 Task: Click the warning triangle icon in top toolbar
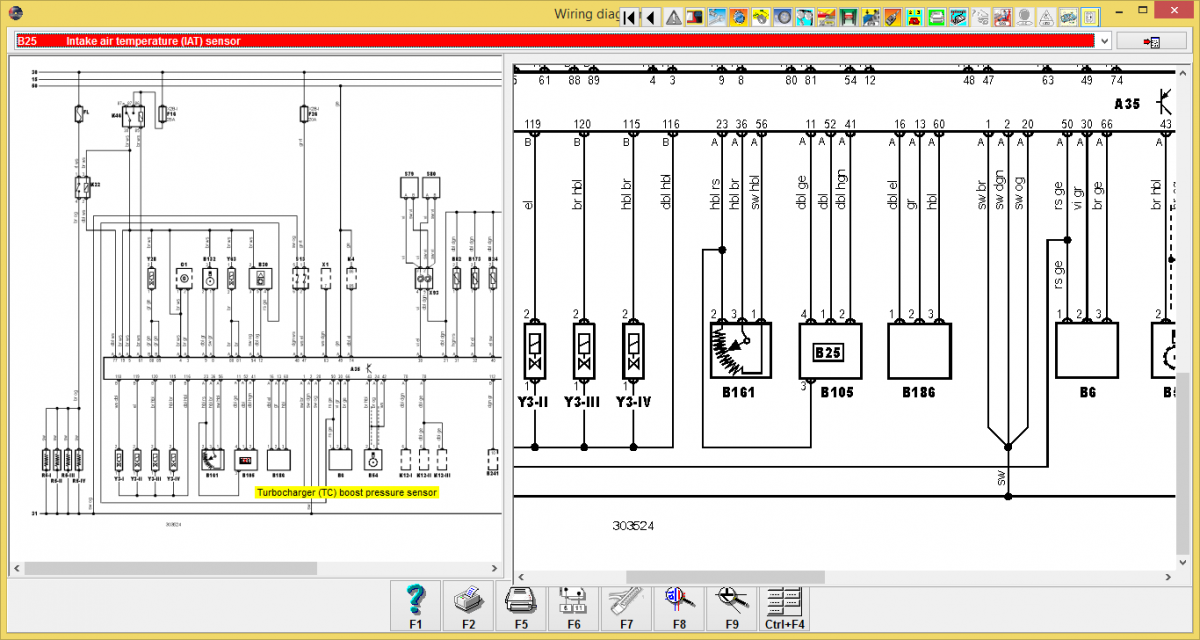pos(673,17)
